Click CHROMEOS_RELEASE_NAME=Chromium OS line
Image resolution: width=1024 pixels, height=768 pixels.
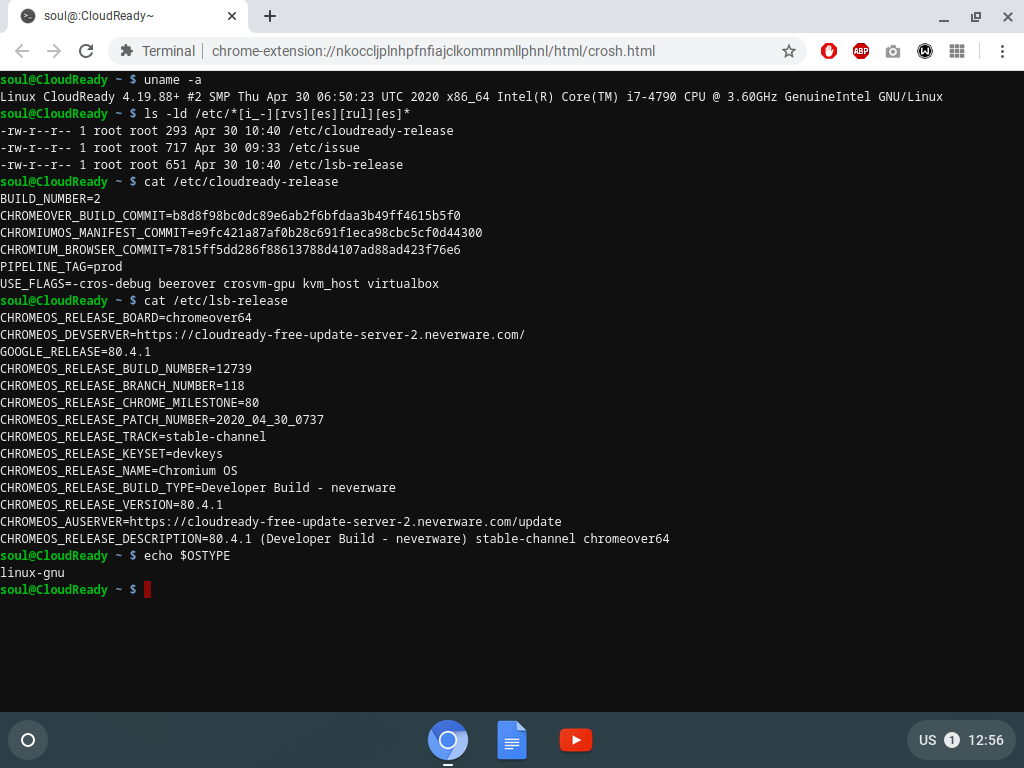coord(119,470)
